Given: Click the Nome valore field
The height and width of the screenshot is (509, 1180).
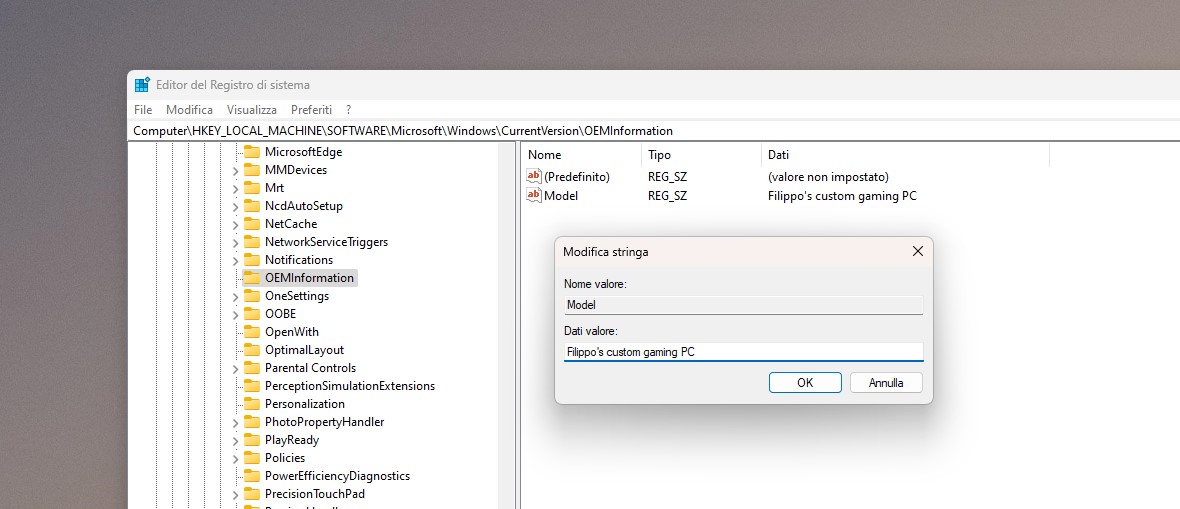Looking at the screenshot, I should tap(744, 305).
